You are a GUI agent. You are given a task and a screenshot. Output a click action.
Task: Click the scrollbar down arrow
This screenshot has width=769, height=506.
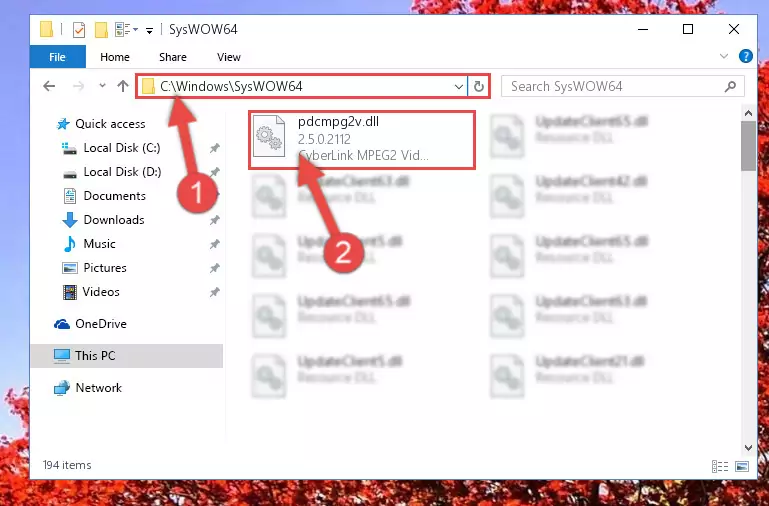pyautogui.click(x=748, y=447)
